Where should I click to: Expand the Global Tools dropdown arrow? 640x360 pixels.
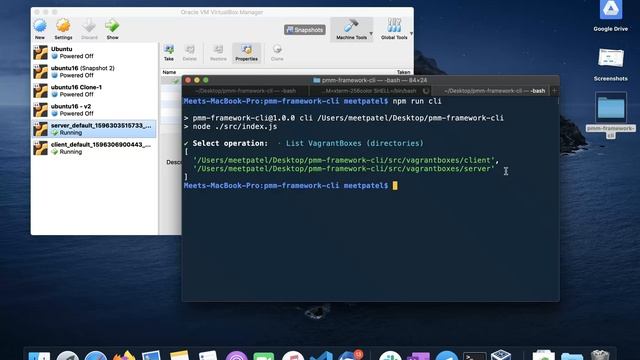411,33
